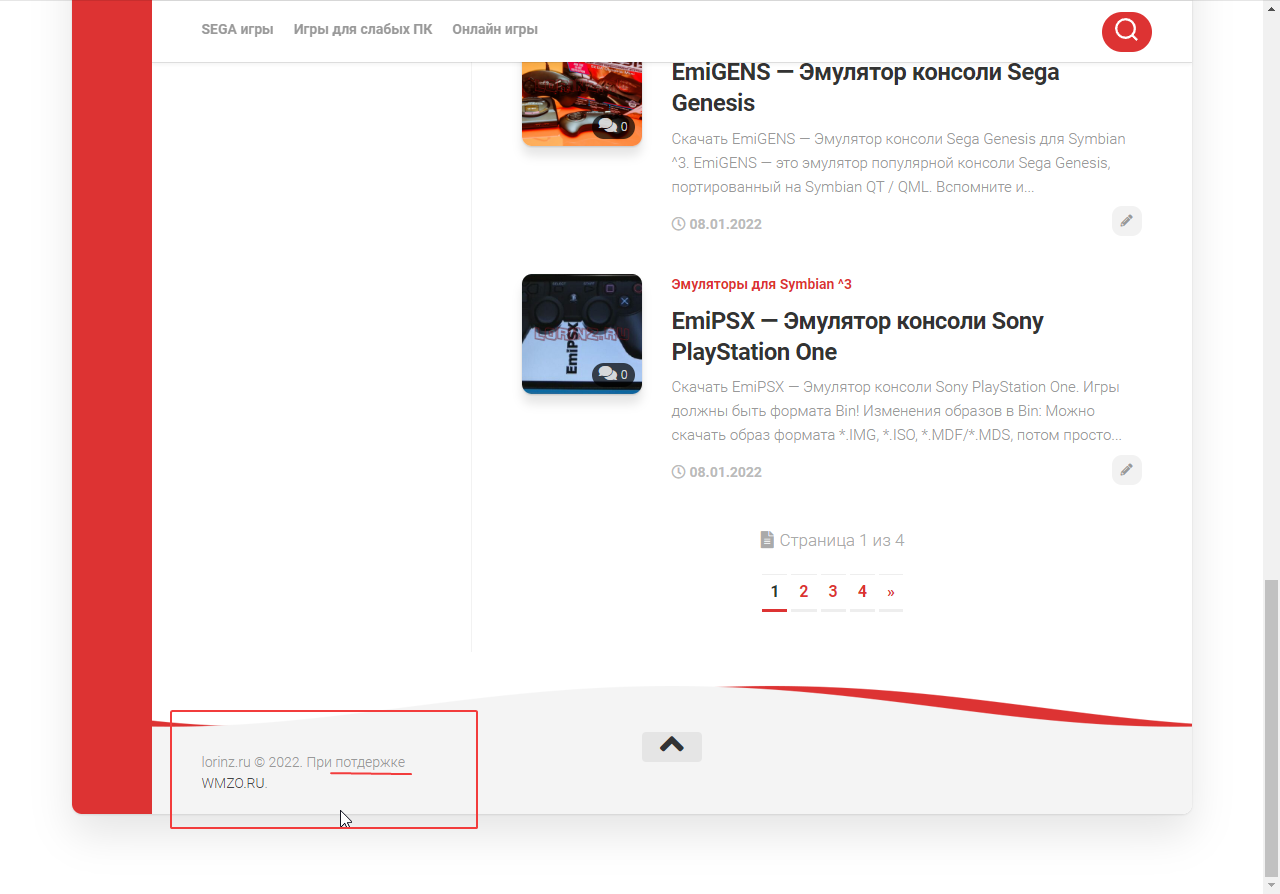The width and height of the screenshot is (1280, 894).
Task: Open the Онлайн игры menu item
Action: 494,29
